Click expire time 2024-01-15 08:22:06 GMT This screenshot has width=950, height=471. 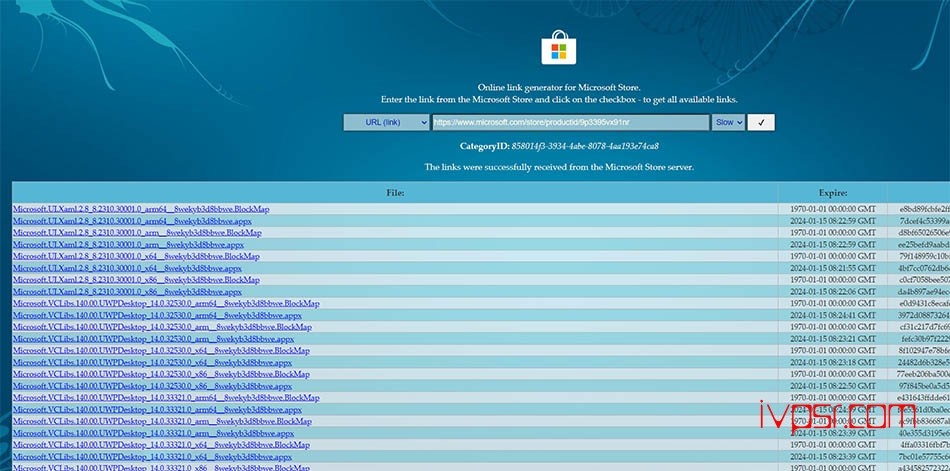pos(833,292)
